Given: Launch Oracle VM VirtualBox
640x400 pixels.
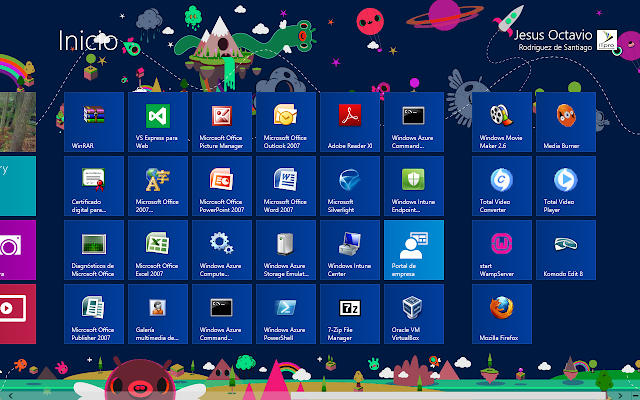Looking at the screenshot, I should pos(414,314).
